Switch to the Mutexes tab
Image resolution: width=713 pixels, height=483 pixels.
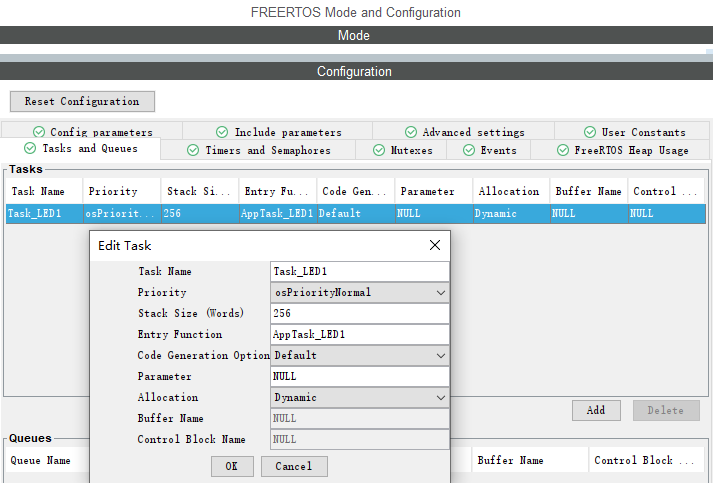pyautogui.click(x=401, y=150)
